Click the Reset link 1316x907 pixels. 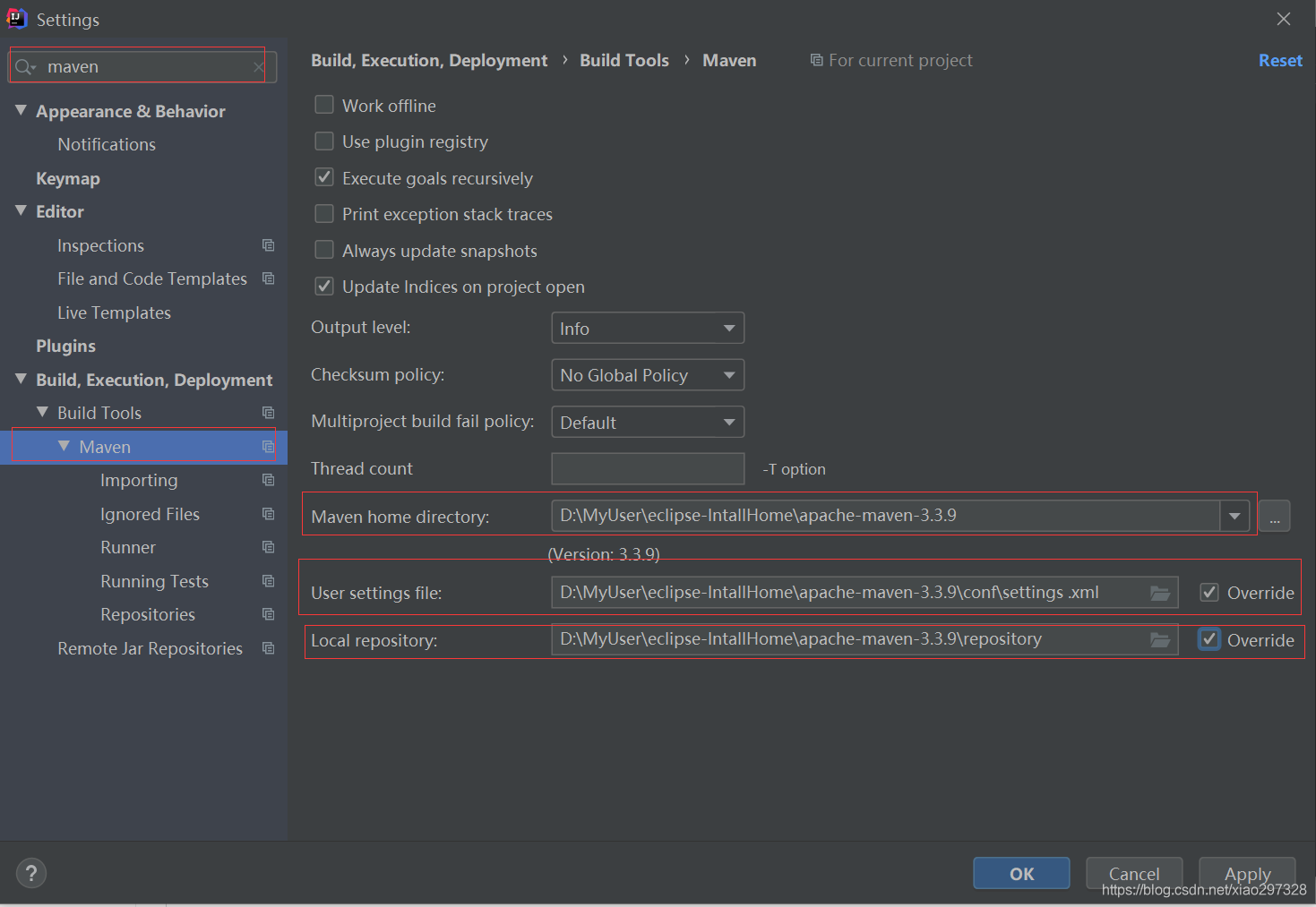(x=1280, y=60)
